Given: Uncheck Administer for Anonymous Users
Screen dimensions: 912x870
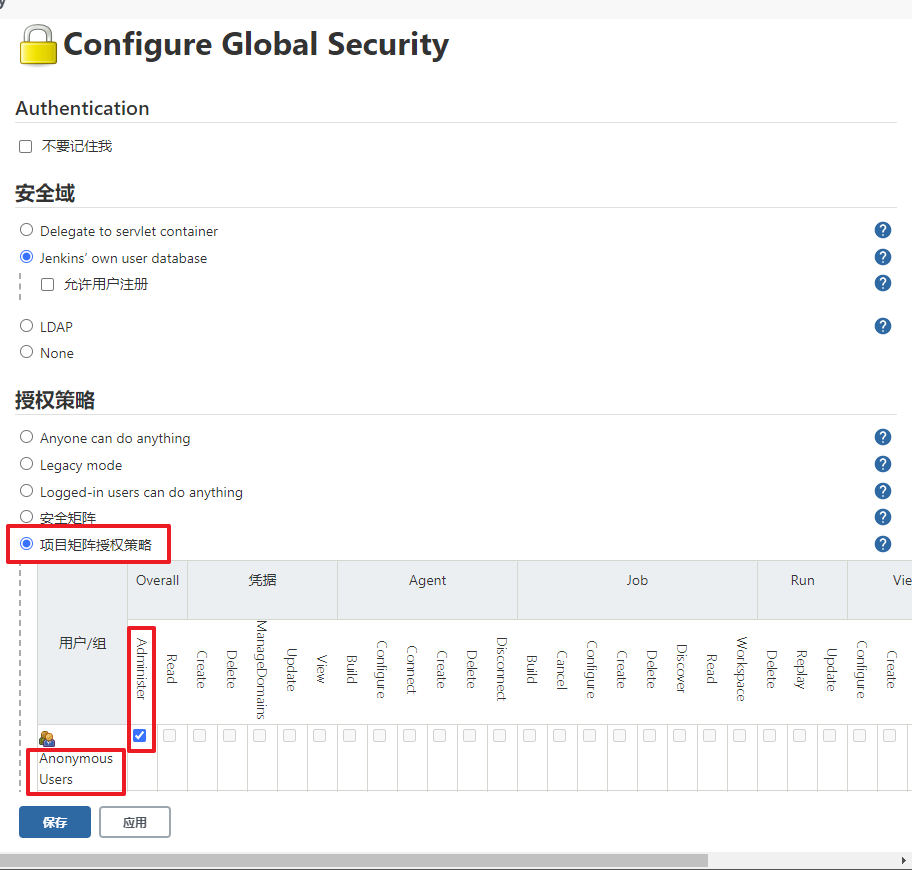Looking at the screenshot, I should [140, 736].
